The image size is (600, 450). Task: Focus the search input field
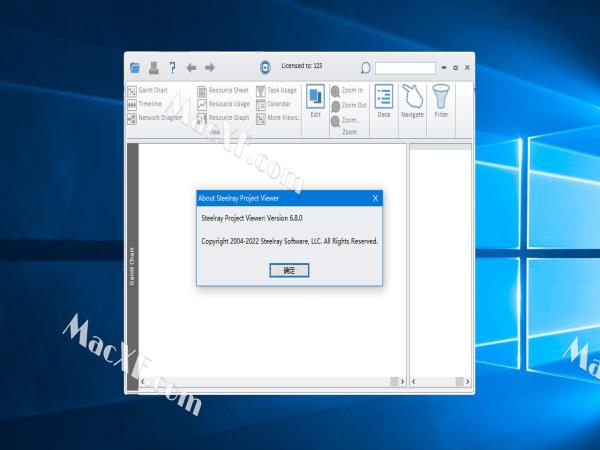click(x=405, y=68)
